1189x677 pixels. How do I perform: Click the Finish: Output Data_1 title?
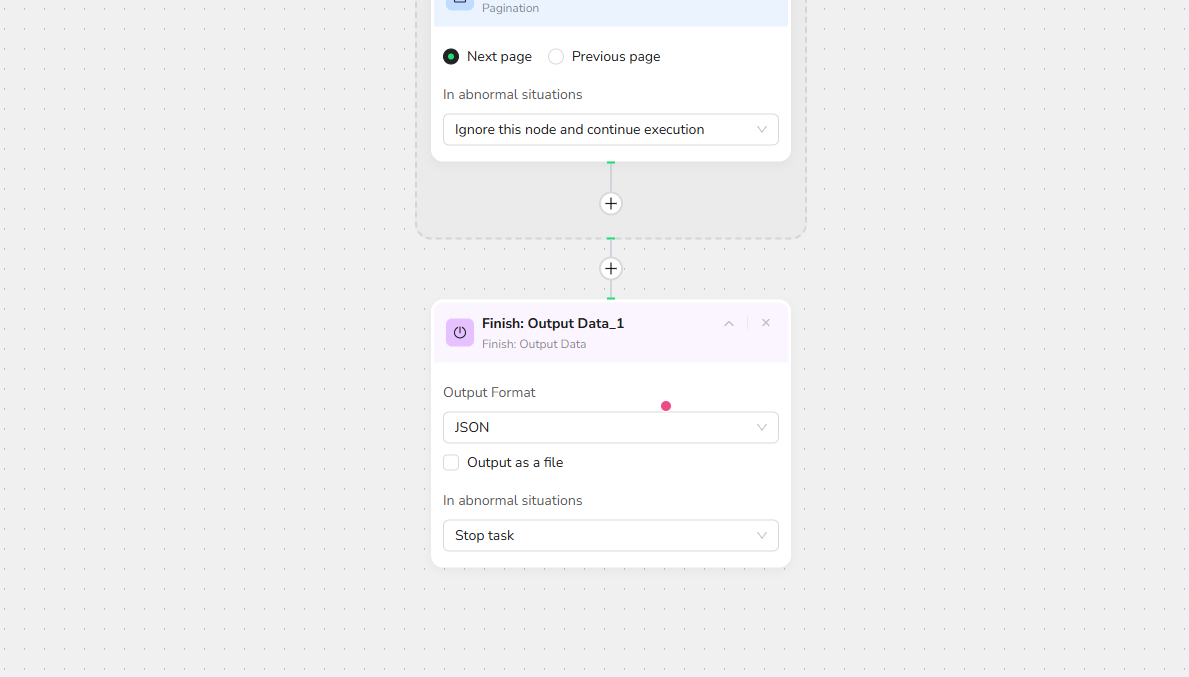coord(553,323)
